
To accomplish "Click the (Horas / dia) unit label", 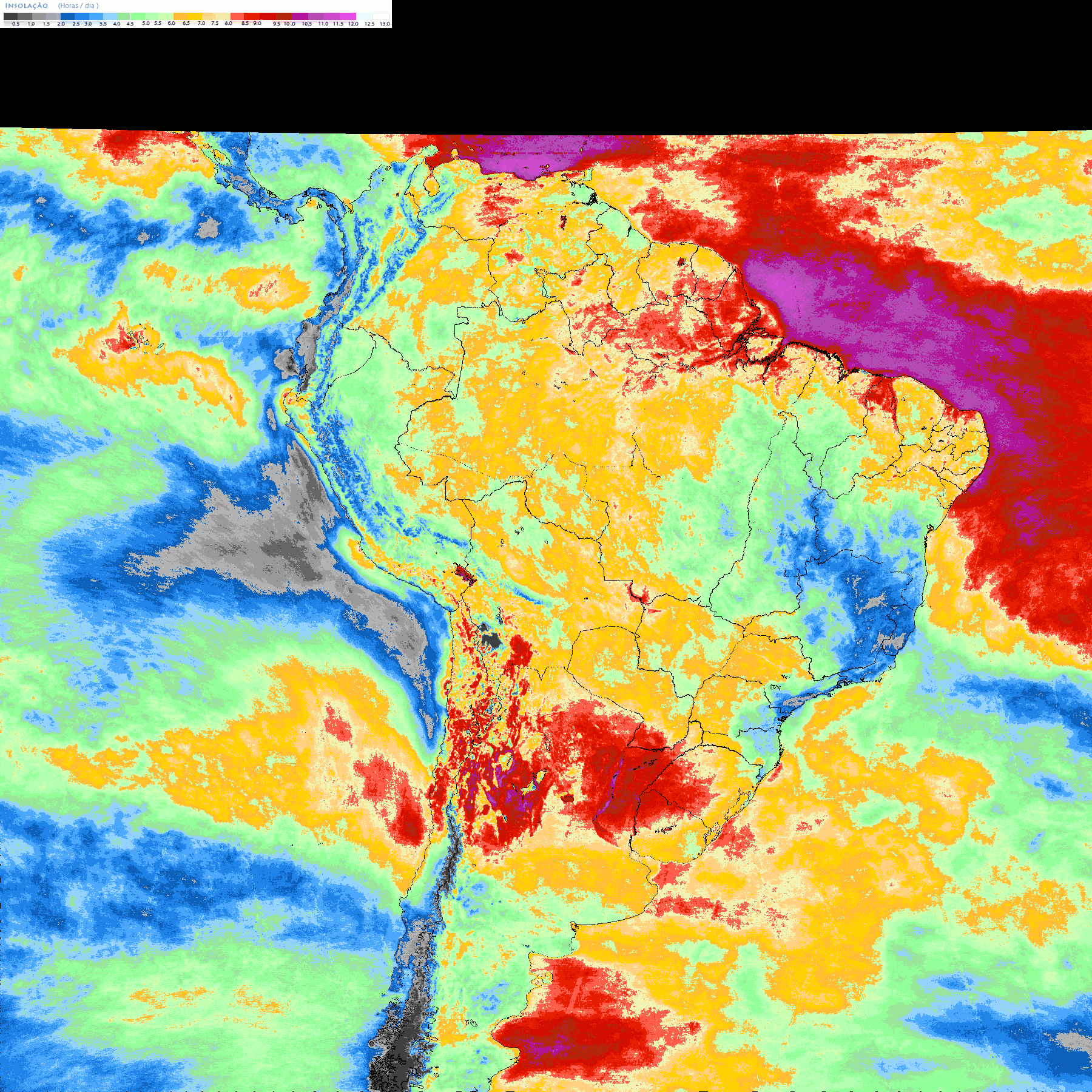I will tap(78, 5).
